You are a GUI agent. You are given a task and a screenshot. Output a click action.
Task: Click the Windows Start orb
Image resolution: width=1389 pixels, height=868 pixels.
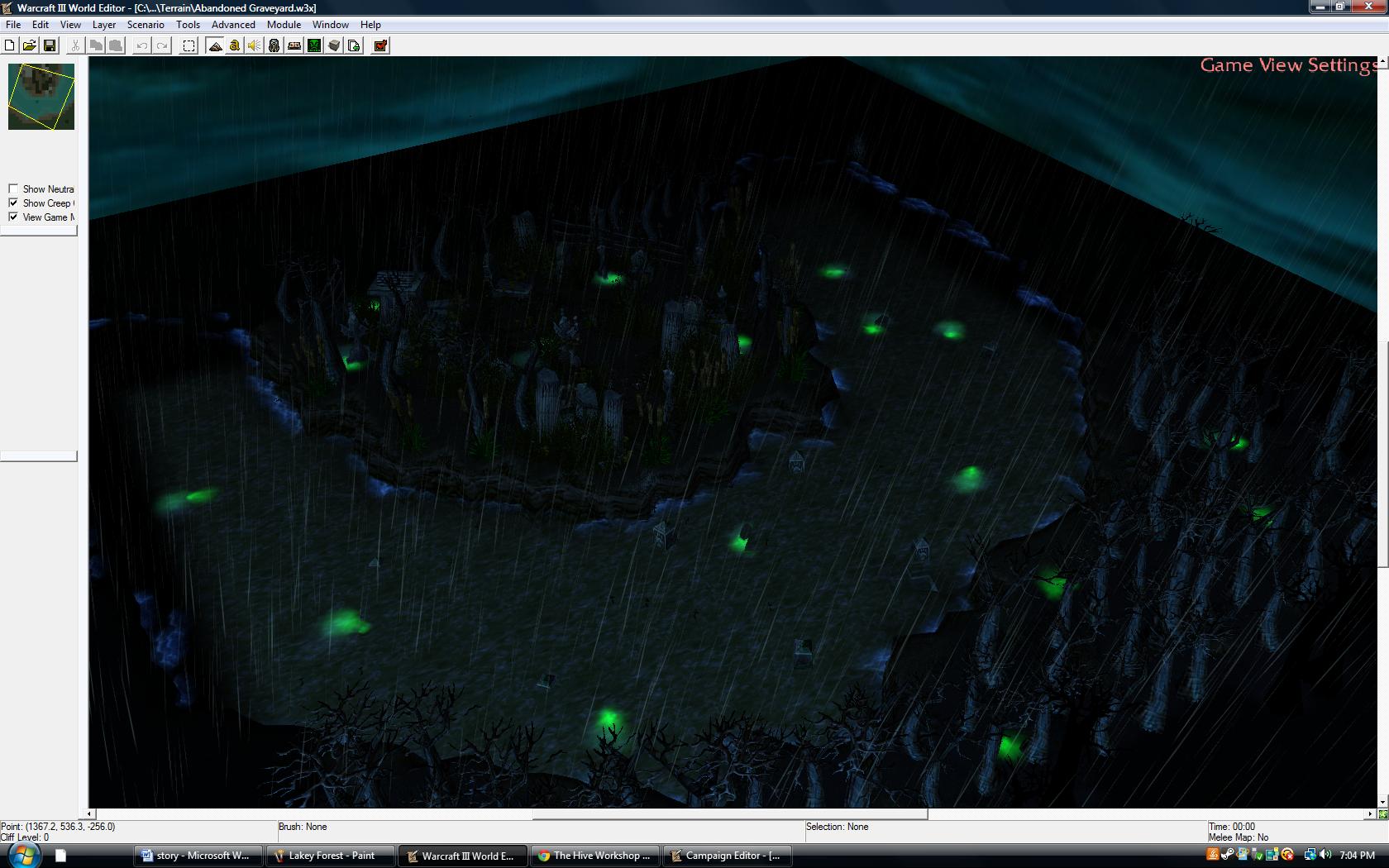[x=23, y=856]
